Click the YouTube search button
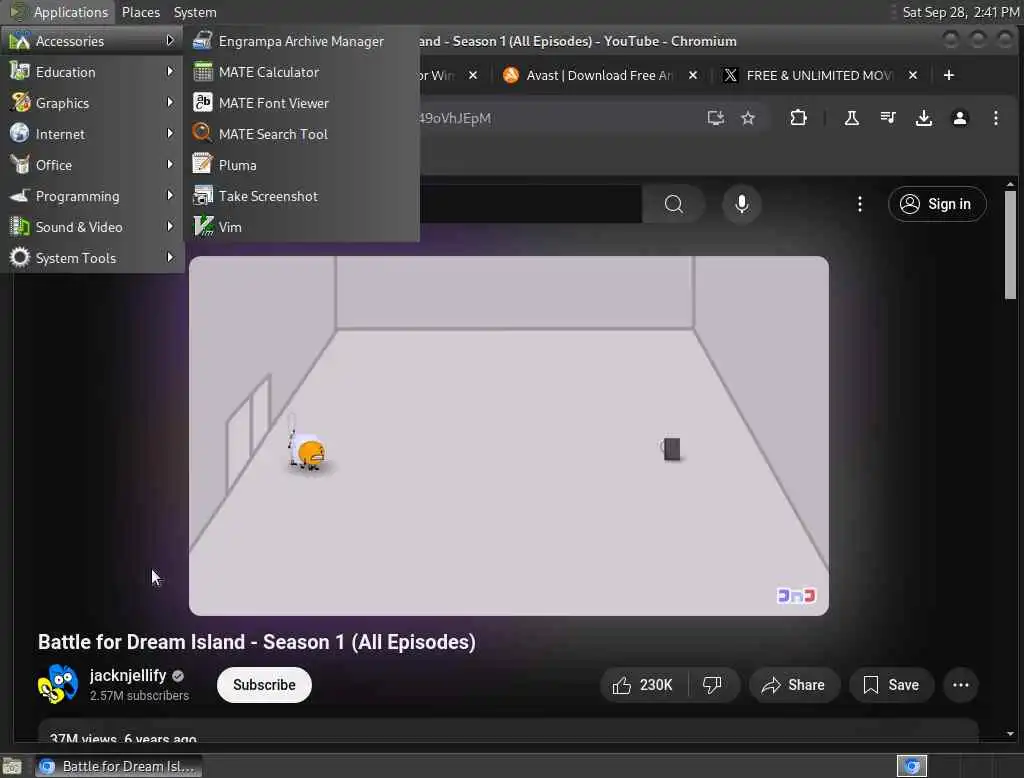Screen dimensions: 1024x778 point(674,204)
